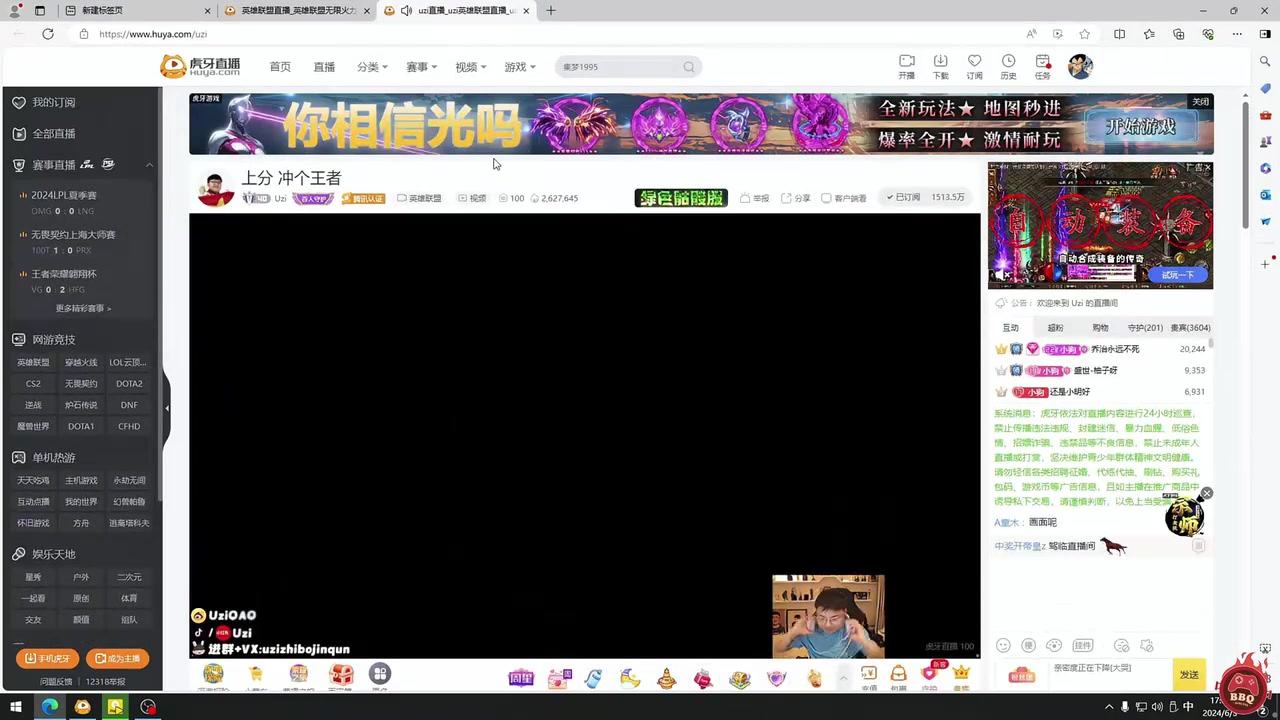This screenshot has width=1280, height=720.
Task: Click the microphone icon in the system tray
Action: pos(1125,707)
